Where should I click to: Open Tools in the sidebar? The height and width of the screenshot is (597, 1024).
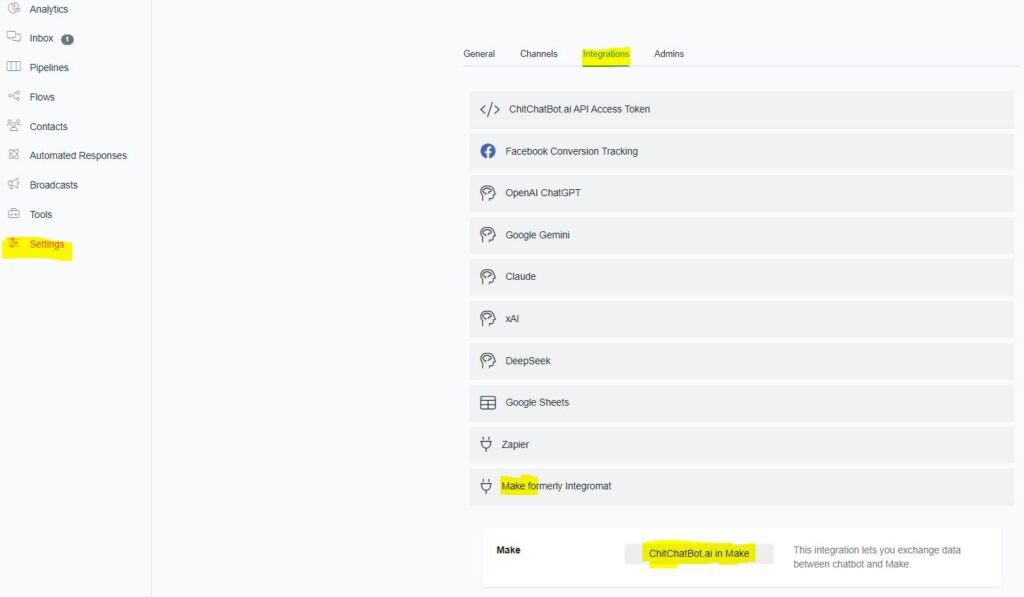tap(40, 214)
